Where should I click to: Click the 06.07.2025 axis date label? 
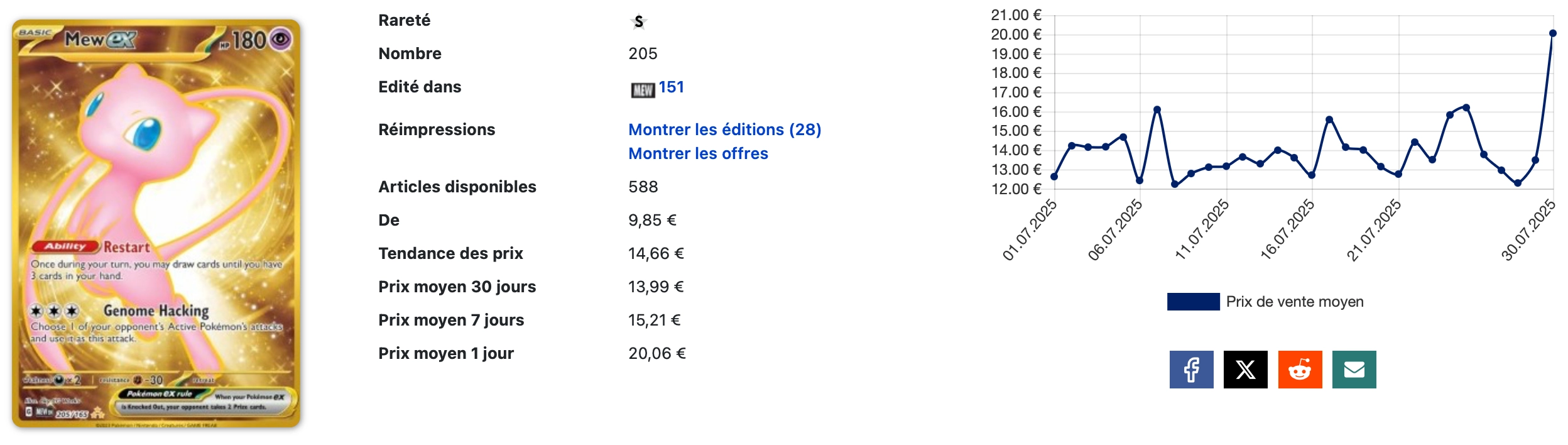tap(1114, 229)
